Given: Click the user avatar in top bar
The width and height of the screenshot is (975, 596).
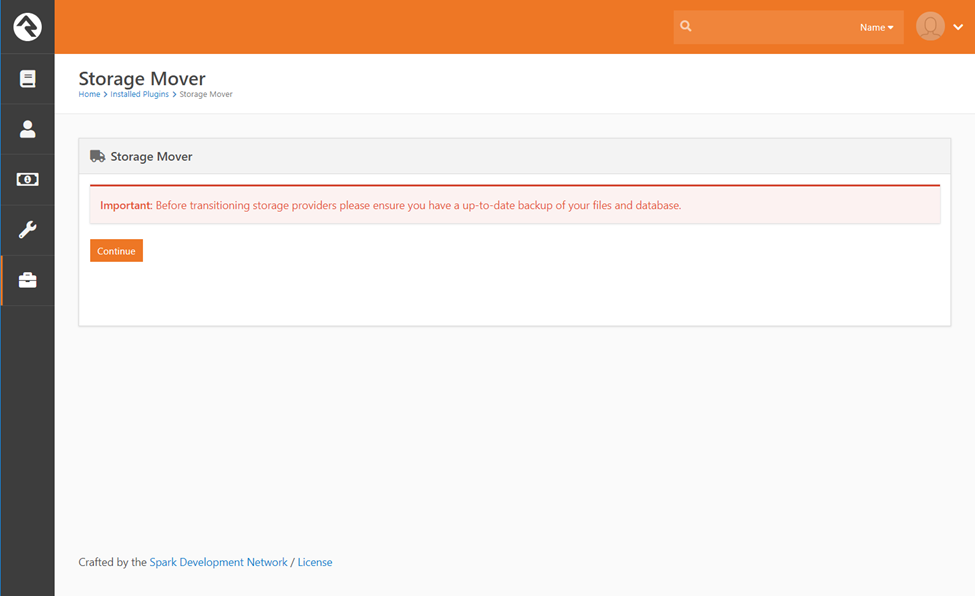Looking at the screenshot, I should pyautogui.click(x=930, y=27).
